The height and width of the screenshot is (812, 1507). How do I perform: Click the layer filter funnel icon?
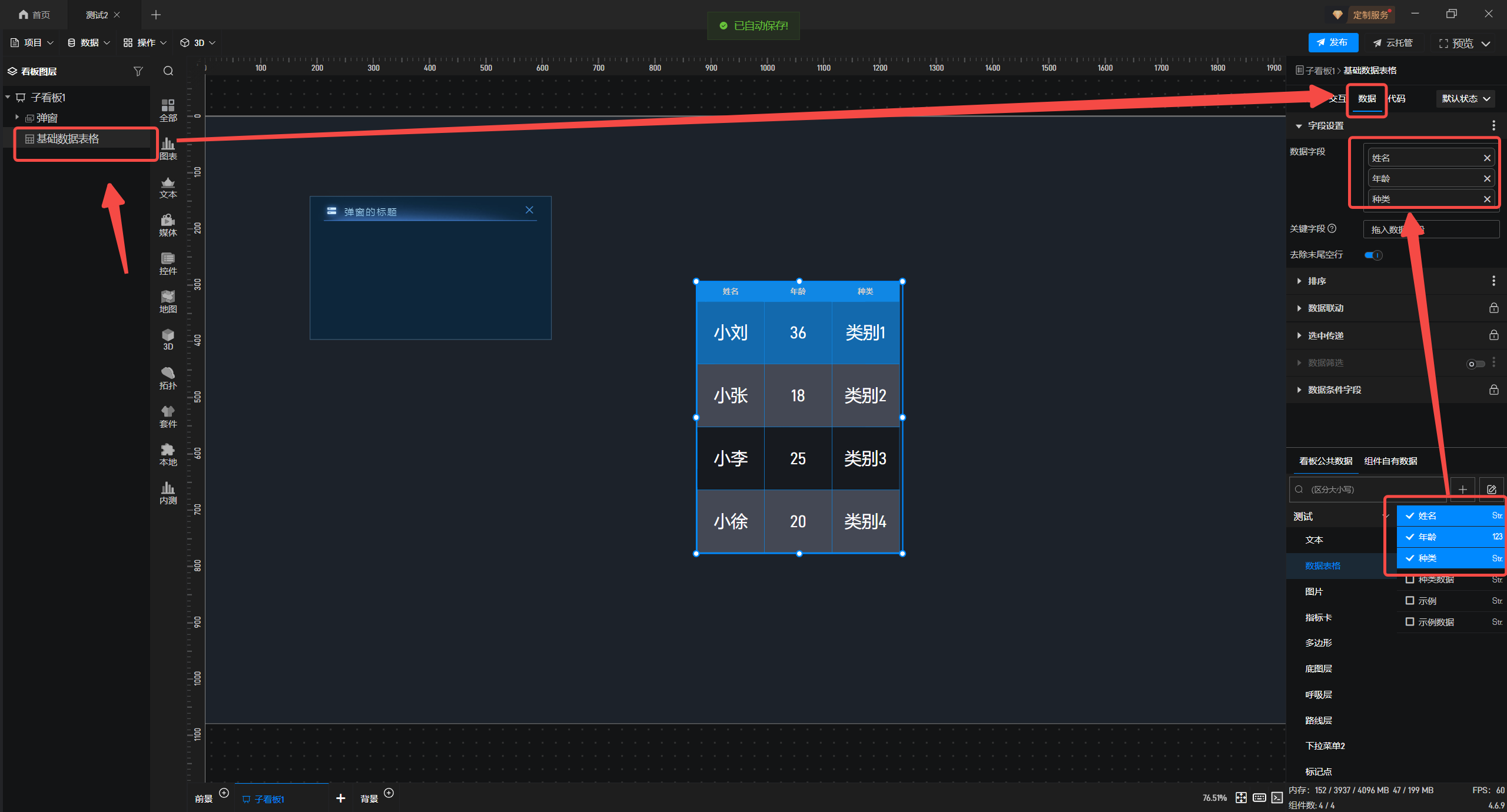coord(138,71)
